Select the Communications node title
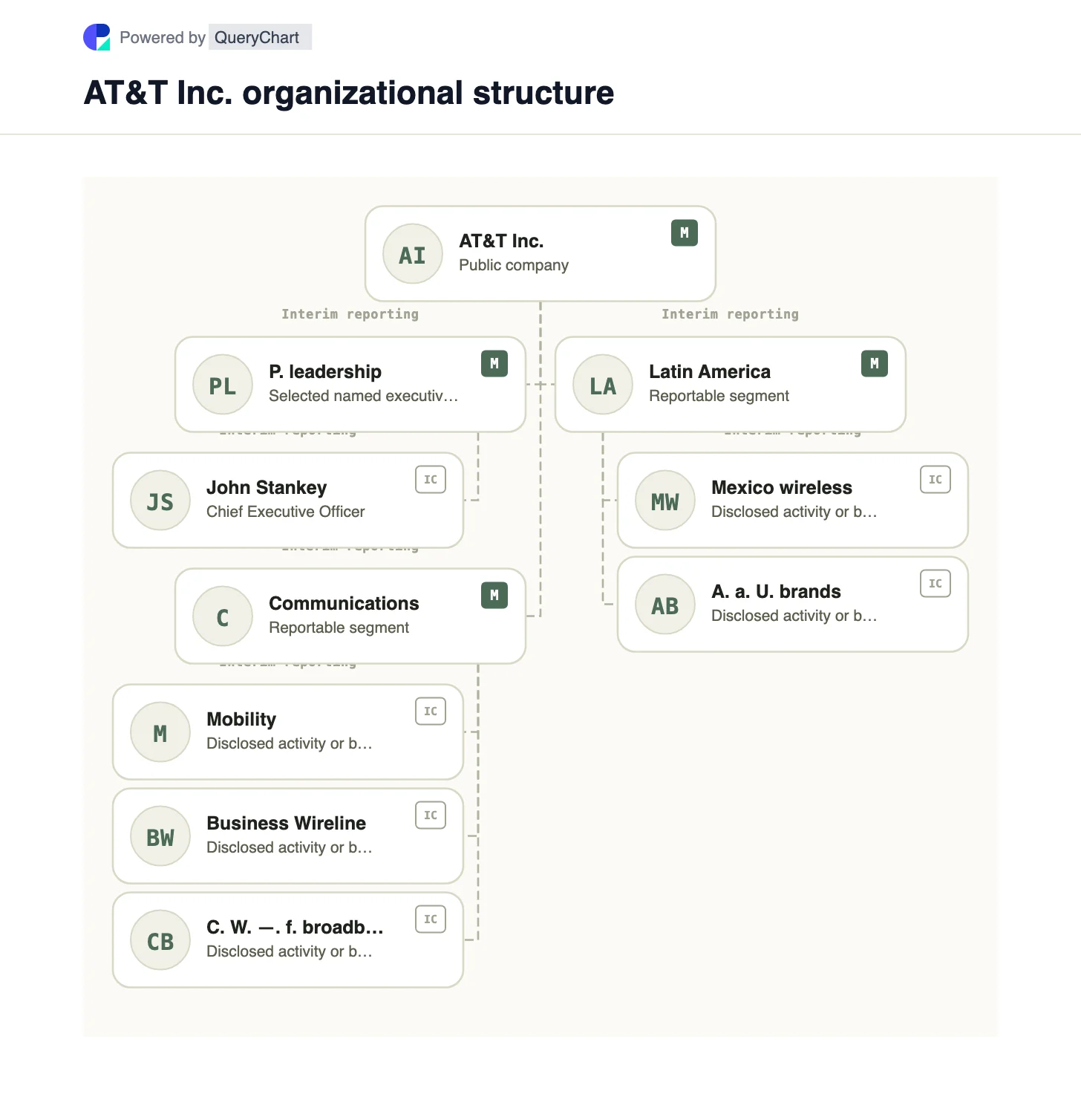 coord(344,603)
